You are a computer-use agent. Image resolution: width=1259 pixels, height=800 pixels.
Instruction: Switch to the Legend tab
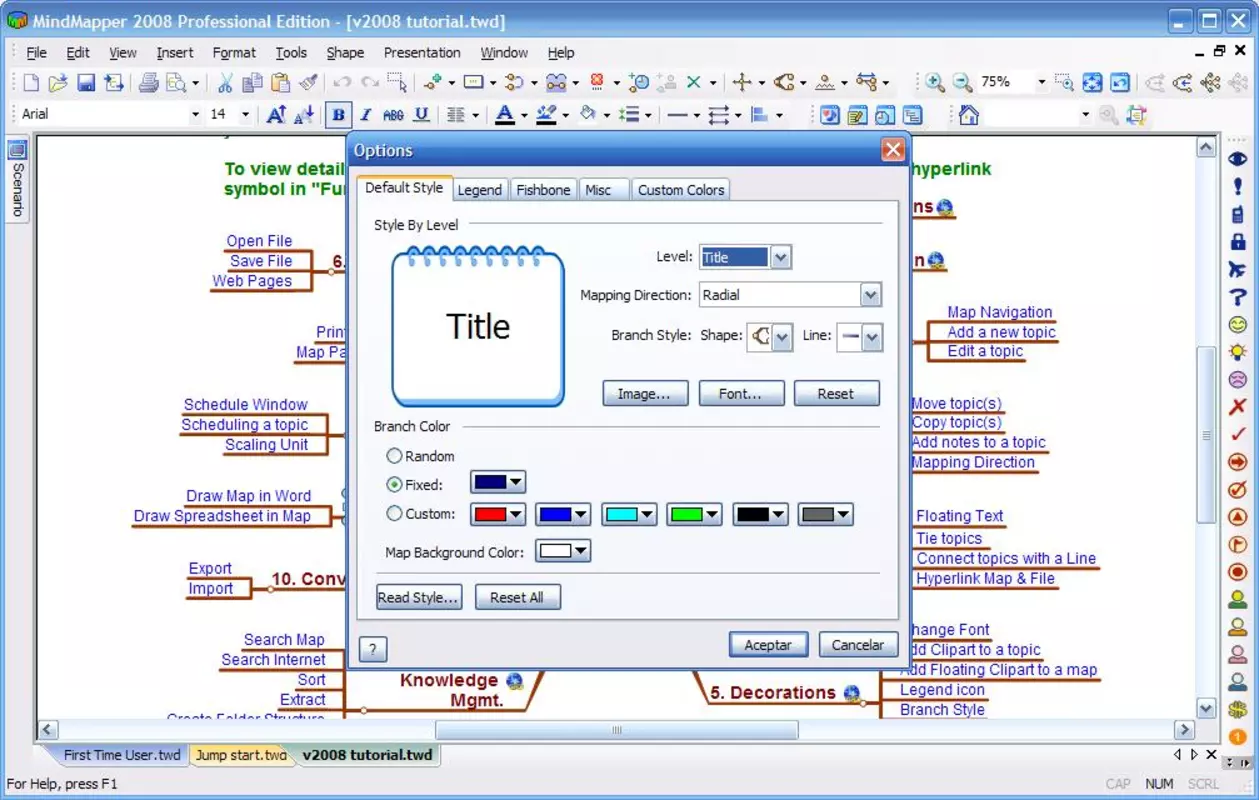pos(480,190)
